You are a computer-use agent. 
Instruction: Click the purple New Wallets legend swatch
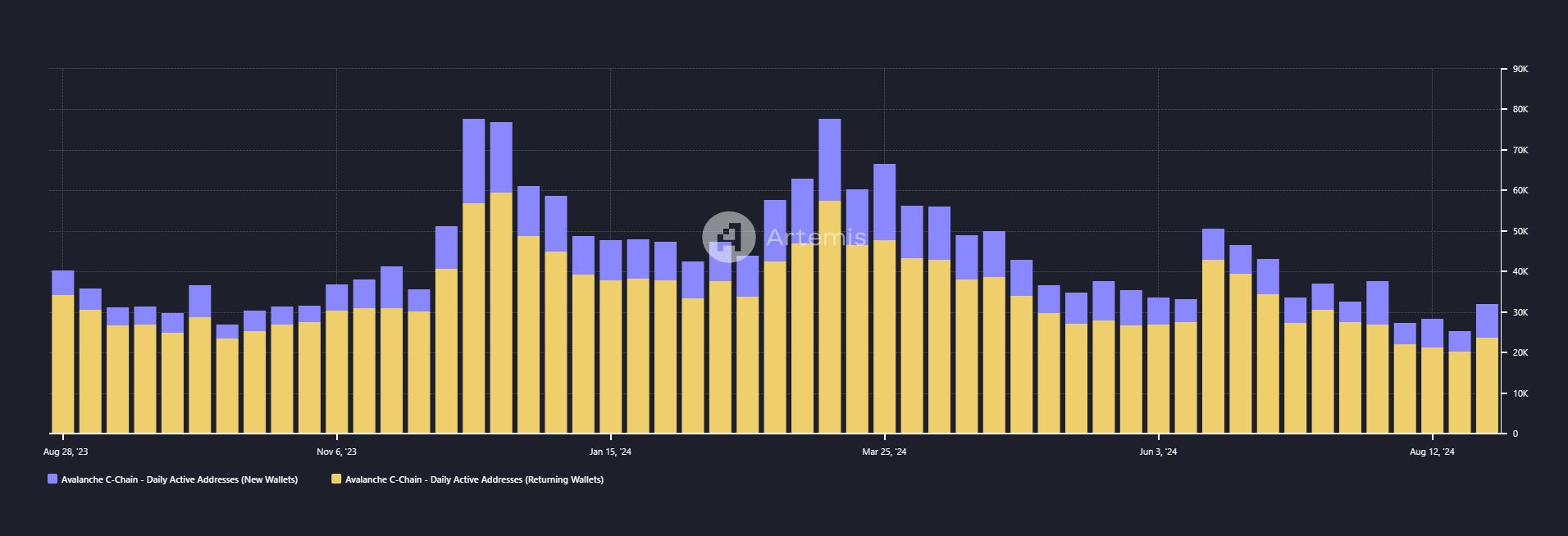[52, 479]
